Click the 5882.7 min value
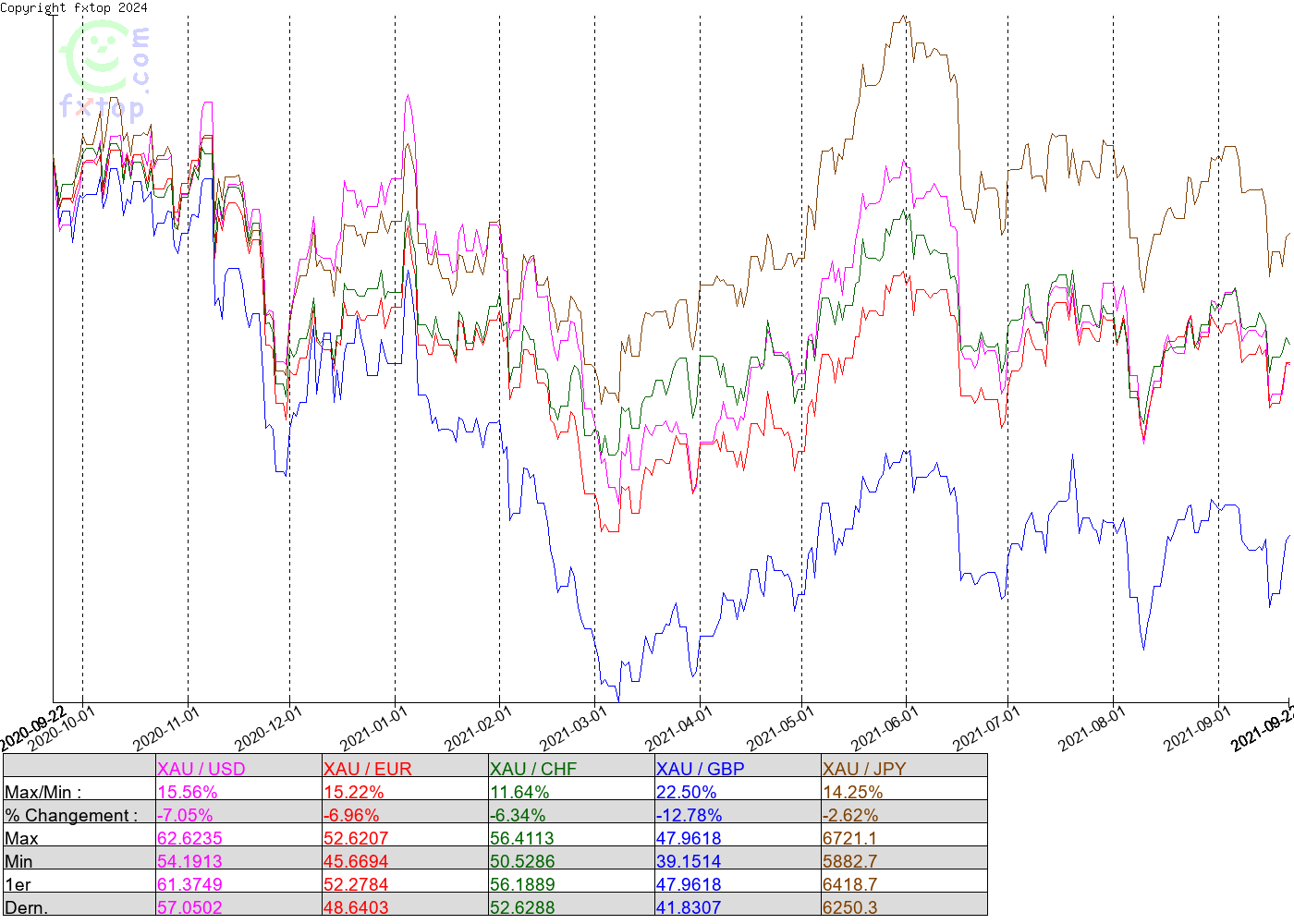 850,861
